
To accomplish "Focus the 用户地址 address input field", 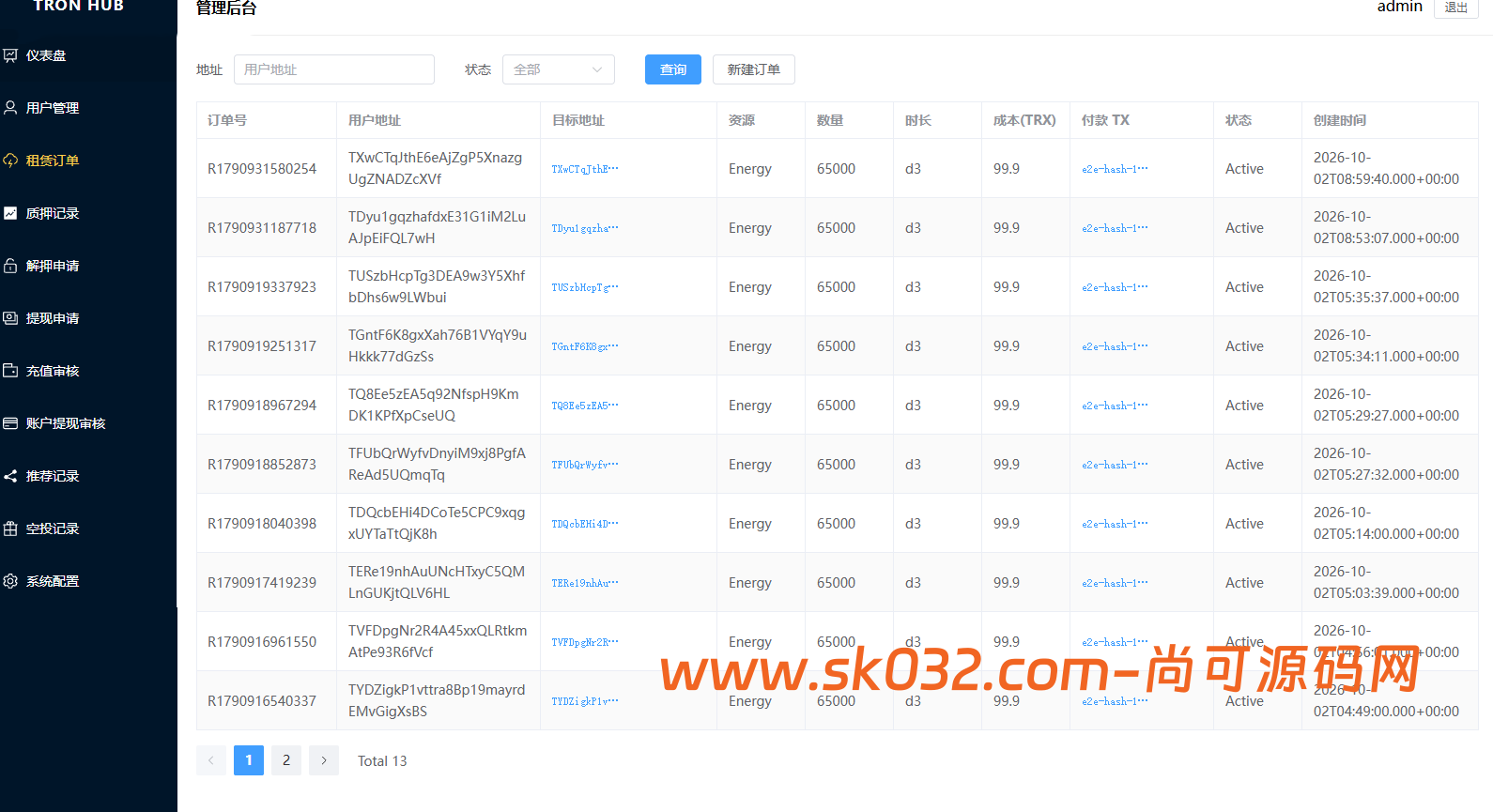I will coord(334,69).
